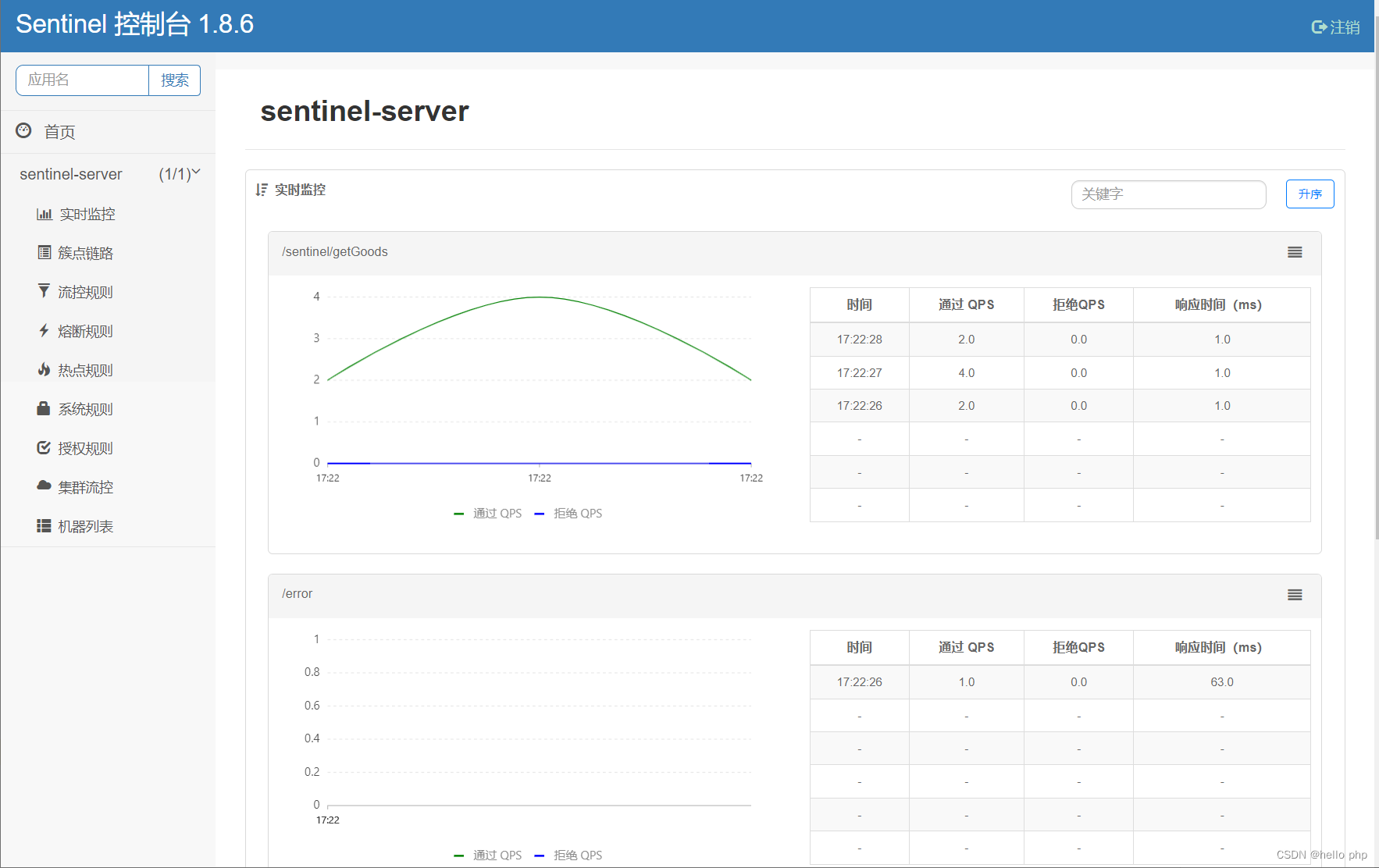Open 系统规则 in the sidebar
Viewport: 1379px width, 868px height.
click(86, 409)
